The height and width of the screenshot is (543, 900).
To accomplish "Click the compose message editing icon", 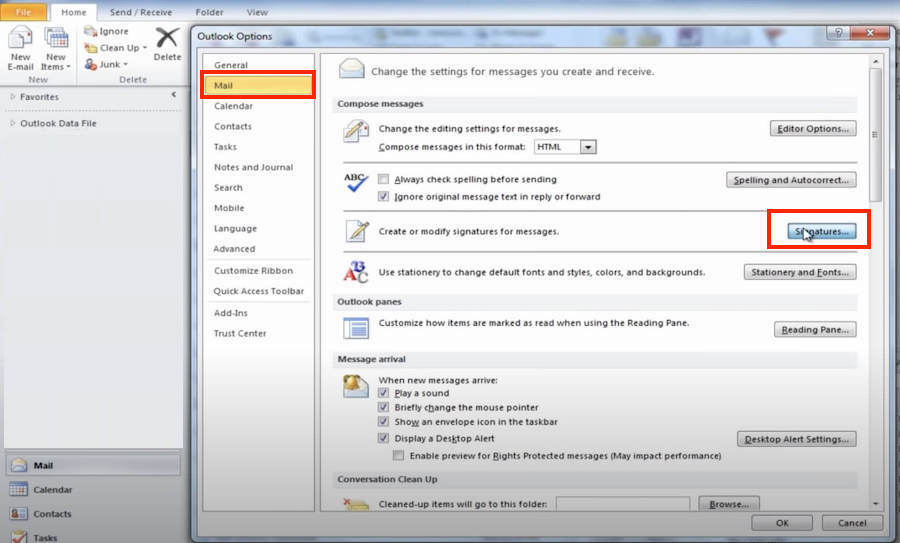I will click(x=356, y=131).
